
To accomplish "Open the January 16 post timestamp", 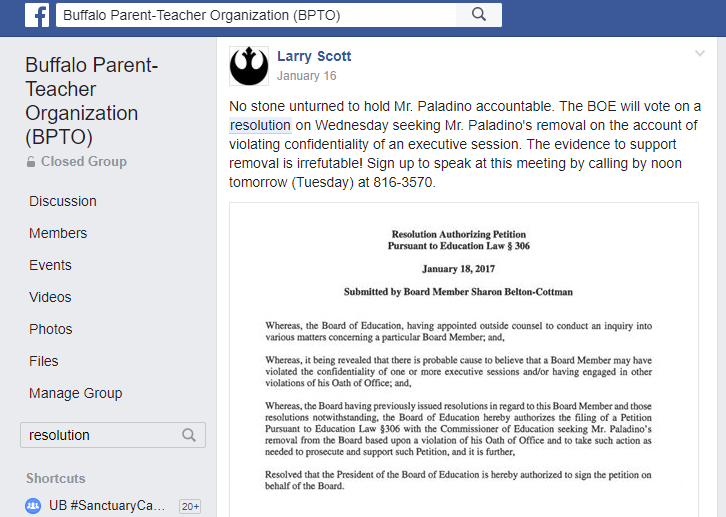I will pos(307,76).
